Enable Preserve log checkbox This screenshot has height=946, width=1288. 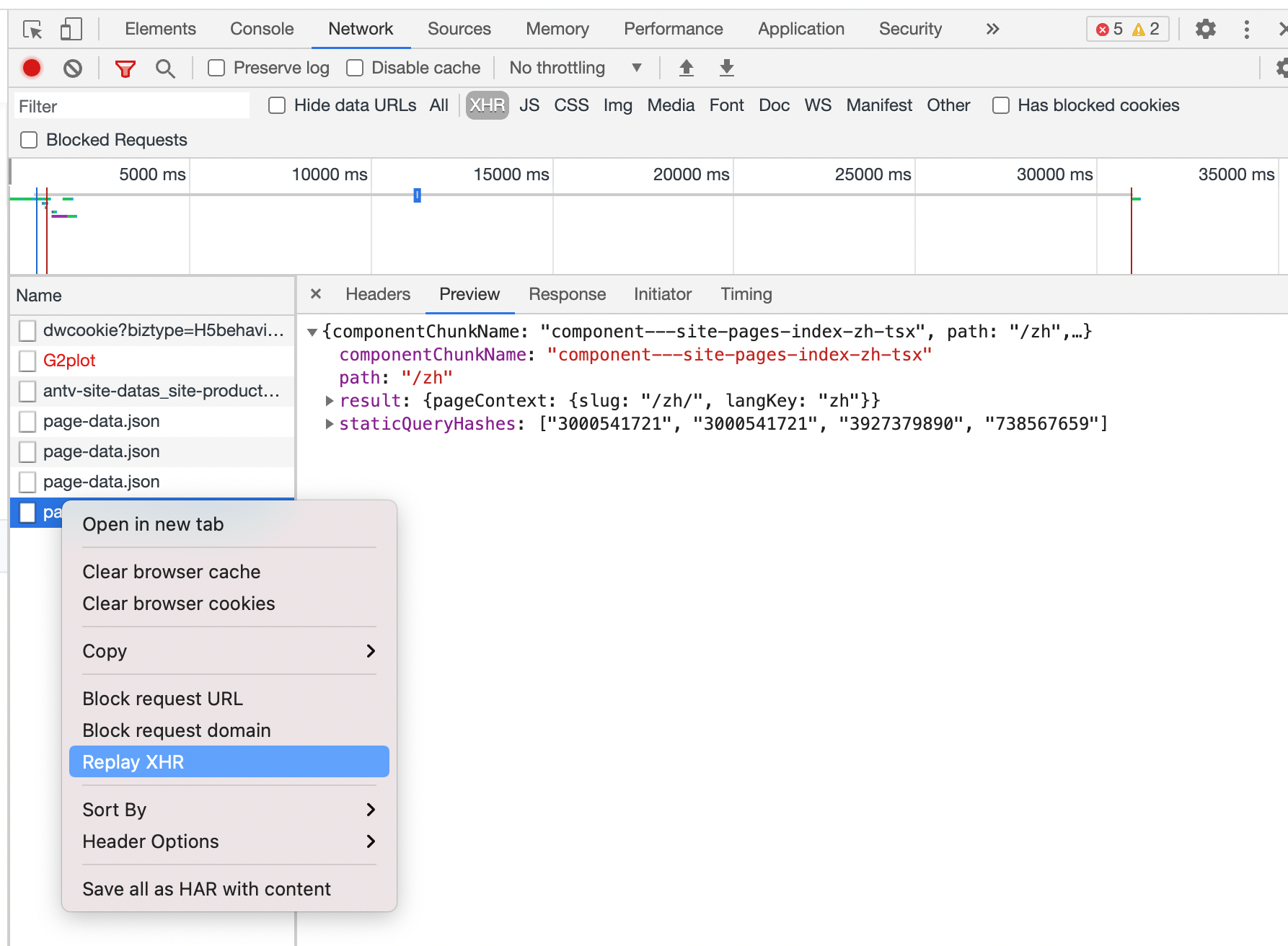(x=216, y=68)
